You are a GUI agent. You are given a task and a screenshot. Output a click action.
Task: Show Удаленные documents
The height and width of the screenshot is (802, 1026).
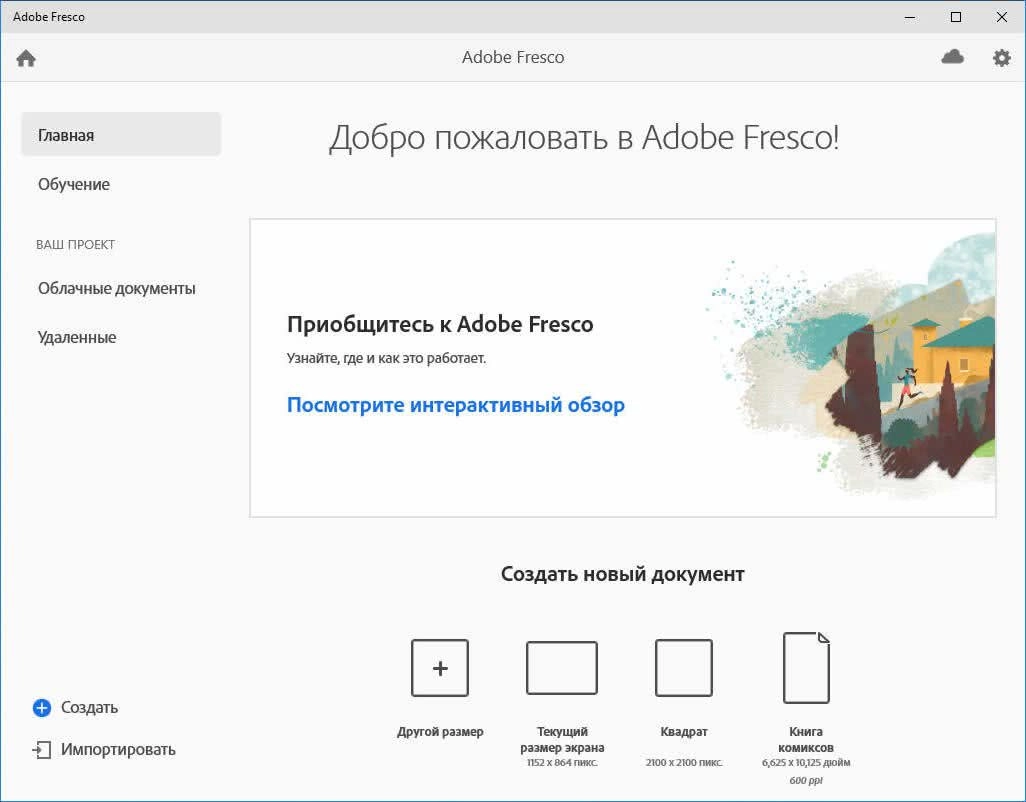click(77, 338)
